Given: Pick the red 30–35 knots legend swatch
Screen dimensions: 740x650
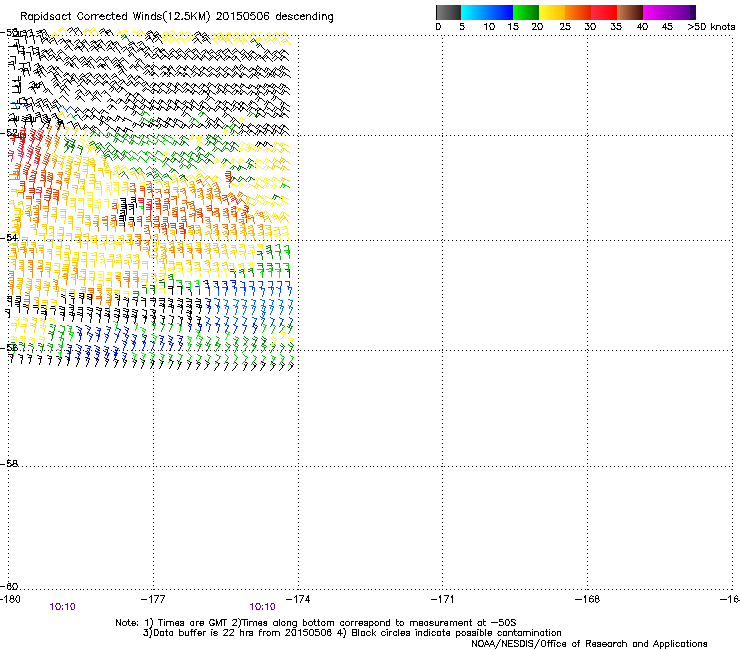Looking at the screenshot, I should (x=604, y=12).
